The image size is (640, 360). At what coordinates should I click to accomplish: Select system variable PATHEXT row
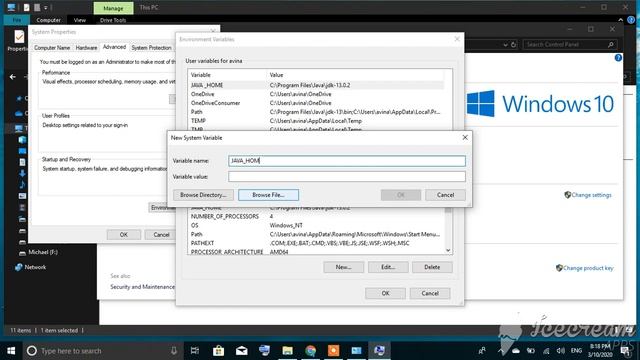click(x=316, y=243)
